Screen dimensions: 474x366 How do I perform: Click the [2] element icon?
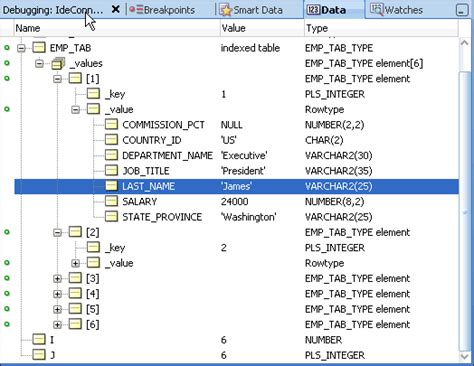75,232
